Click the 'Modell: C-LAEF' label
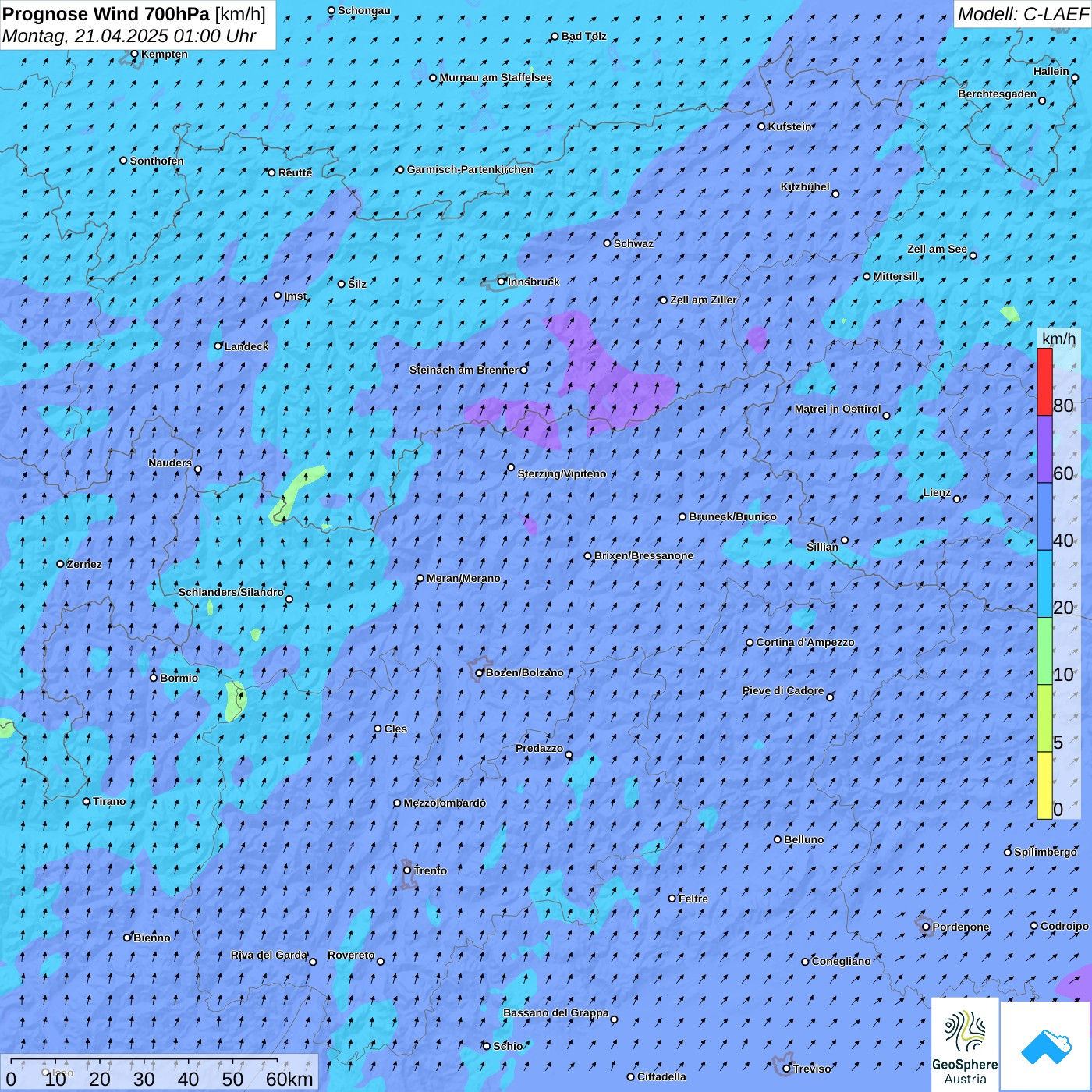 [1023, 14]
